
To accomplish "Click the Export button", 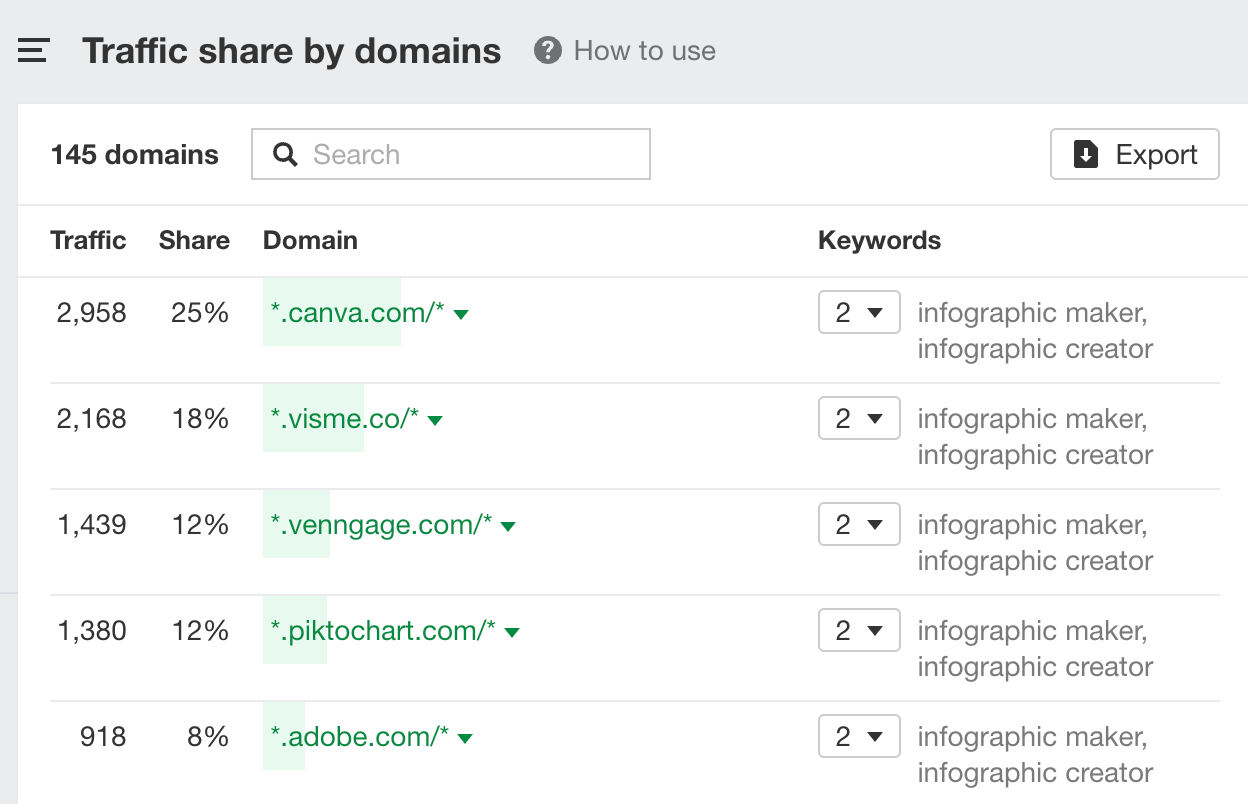I will pos(1134,154).
